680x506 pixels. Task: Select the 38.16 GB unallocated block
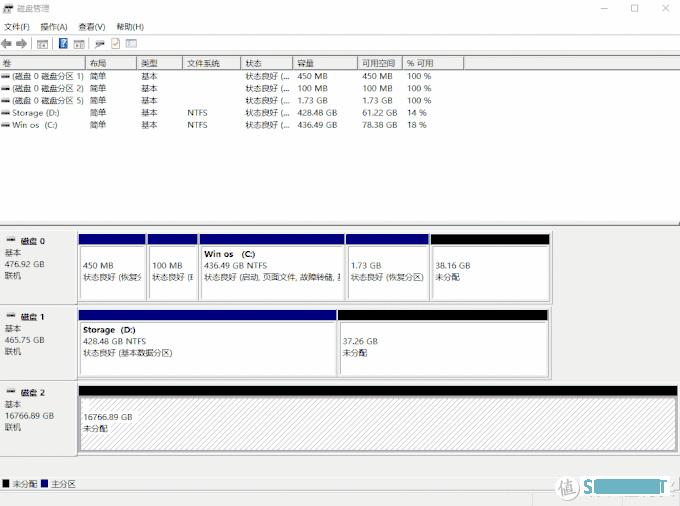pyautogui.click(x=490, y=267)
